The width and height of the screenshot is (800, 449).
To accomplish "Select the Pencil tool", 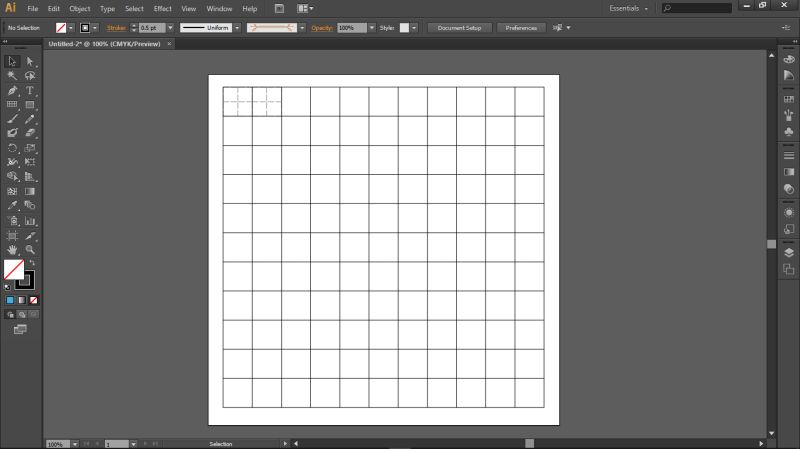I will coord(30,119).
